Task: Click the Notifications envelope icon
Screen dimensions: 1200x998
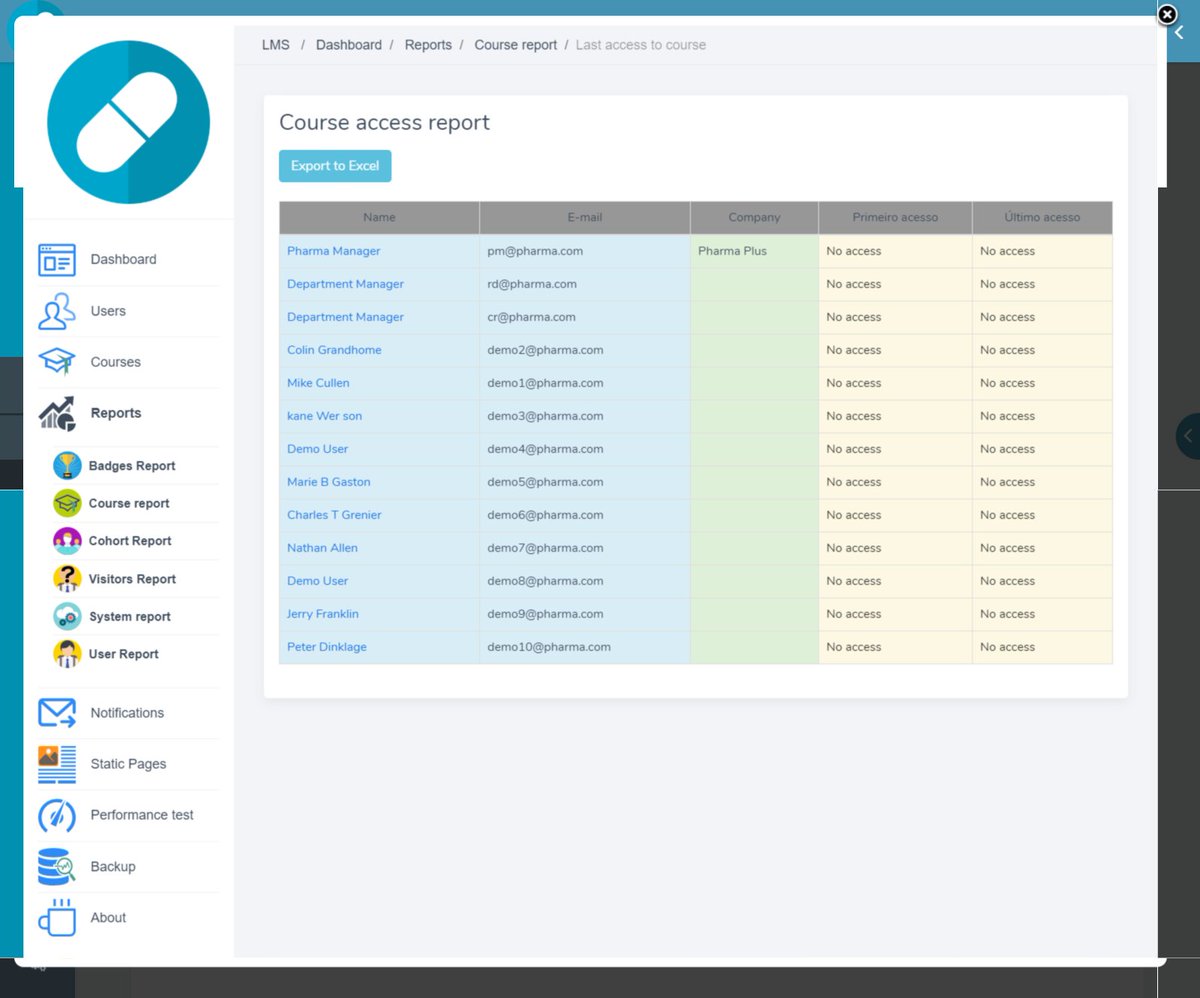Action: pos(57,712)
